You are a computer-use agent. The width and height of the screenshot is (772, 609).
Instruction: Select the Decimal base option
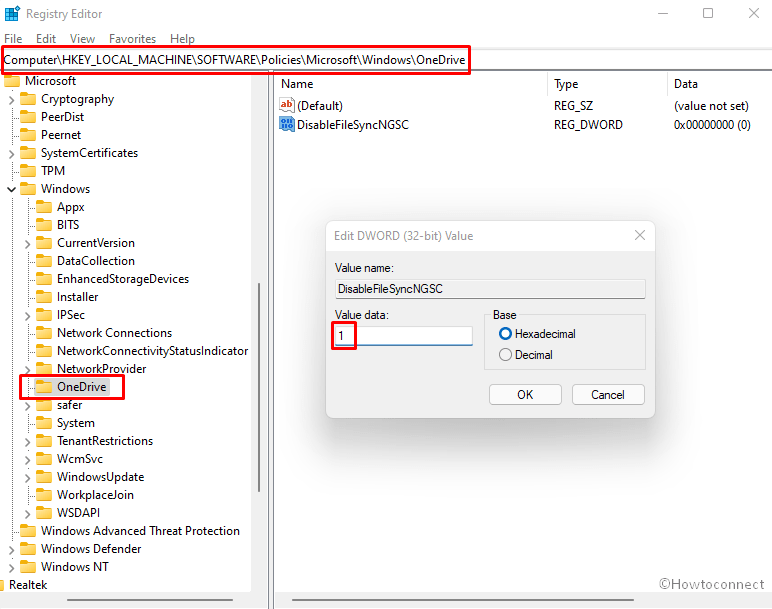505,354
